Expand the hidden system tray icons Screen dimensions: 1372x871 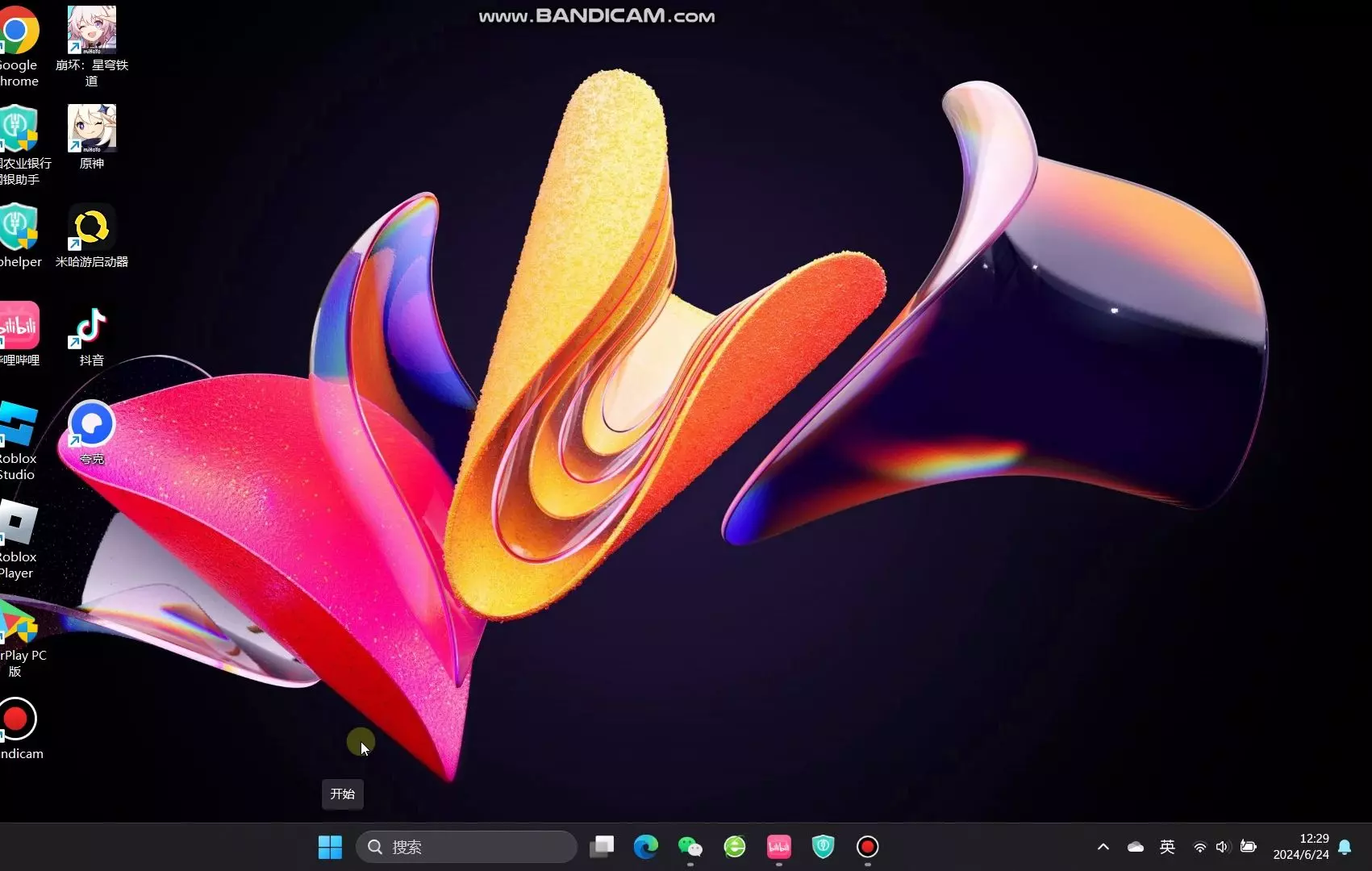[1103, 847]
